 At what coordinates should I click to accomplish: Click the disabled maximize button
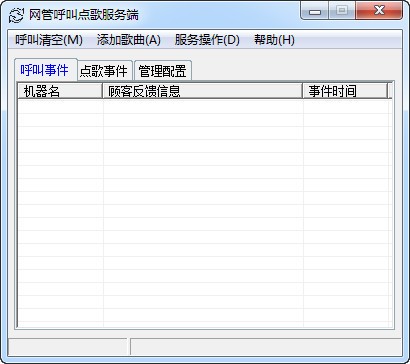point(342,11)
